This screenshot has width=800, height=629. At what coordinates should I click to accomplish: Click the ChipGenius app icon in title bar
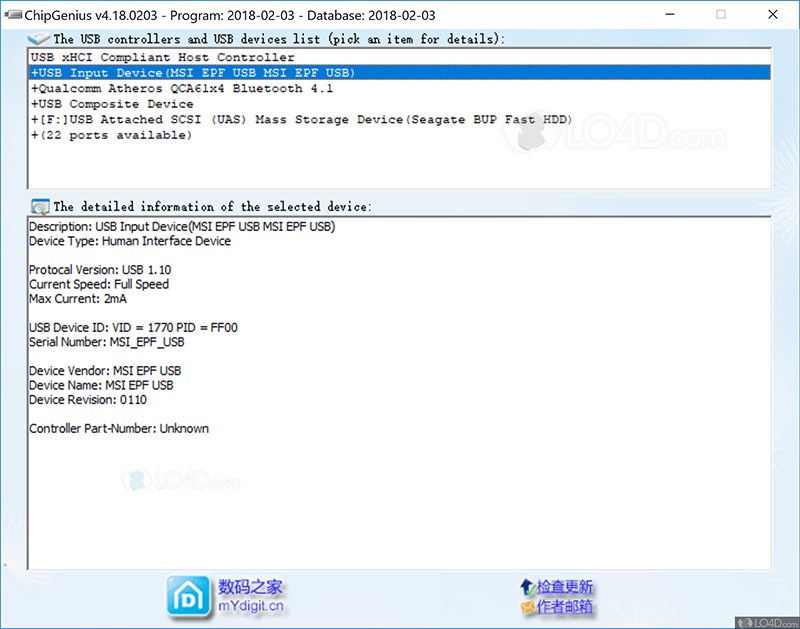point(13,15)
